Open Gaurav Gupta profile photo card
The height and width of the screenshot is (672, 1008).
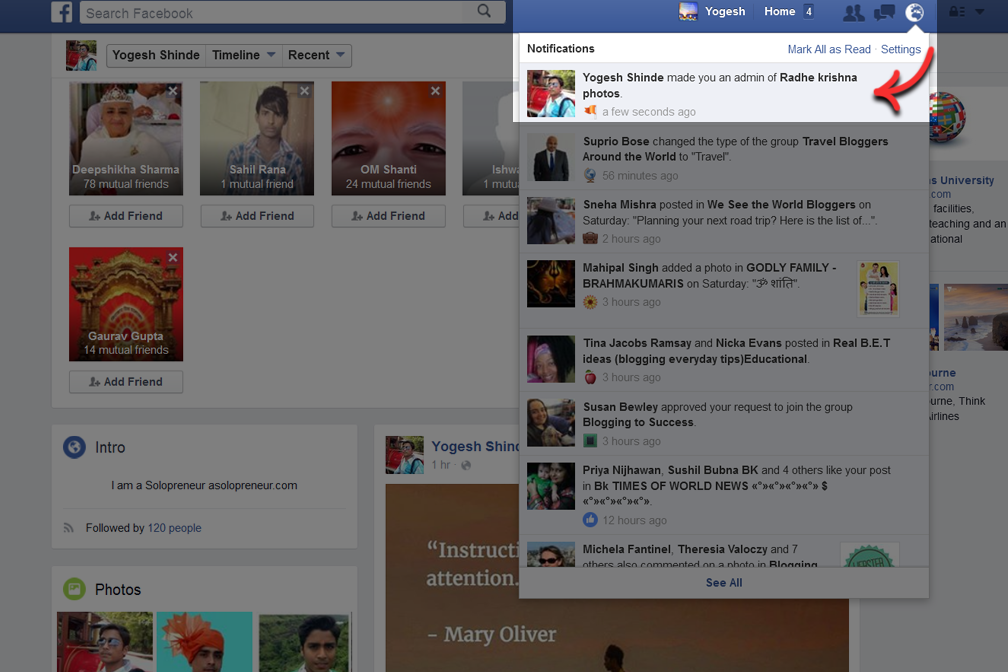[x=126, y=304]
